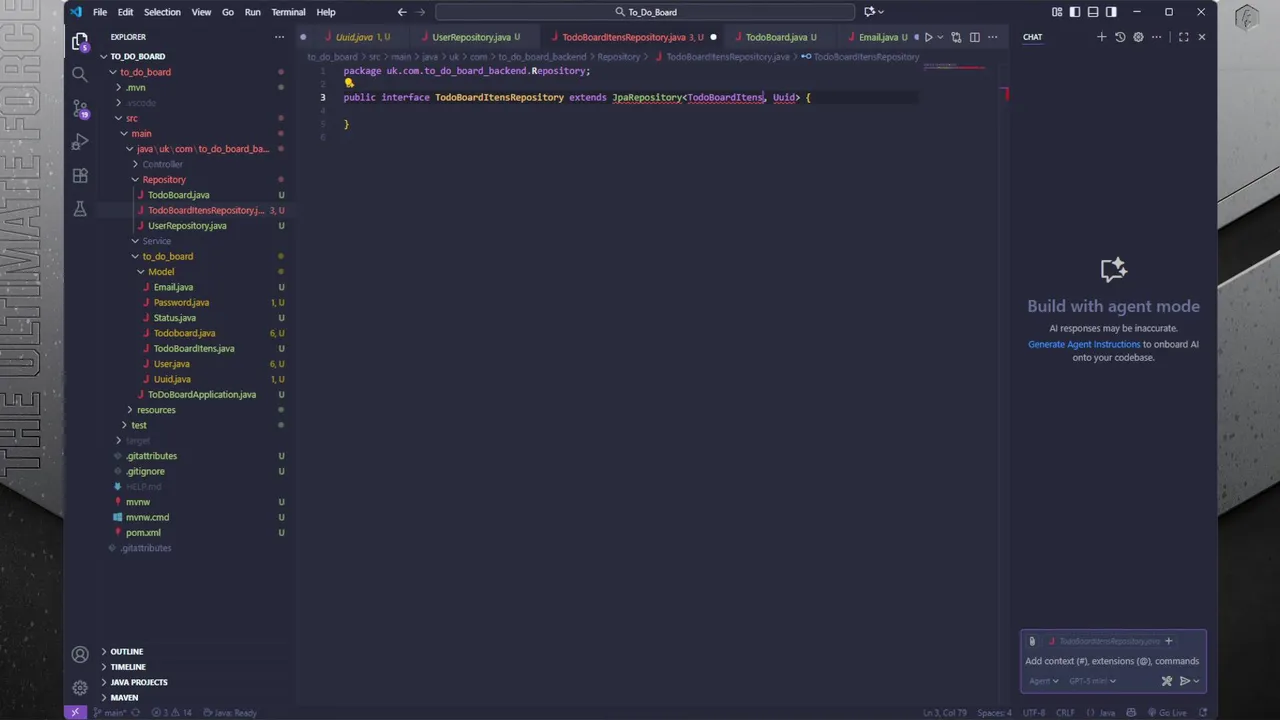The width and height of the screenshot is (1280, 720).
Task: Toggle the secondary side bar layout button
Action: coord(1111,12)
